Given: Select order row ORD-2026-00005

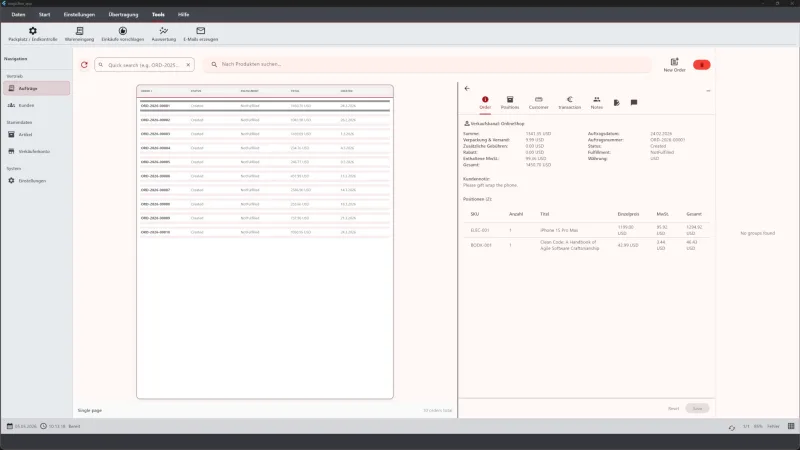Looking at the screenshot, I should 265,162.
